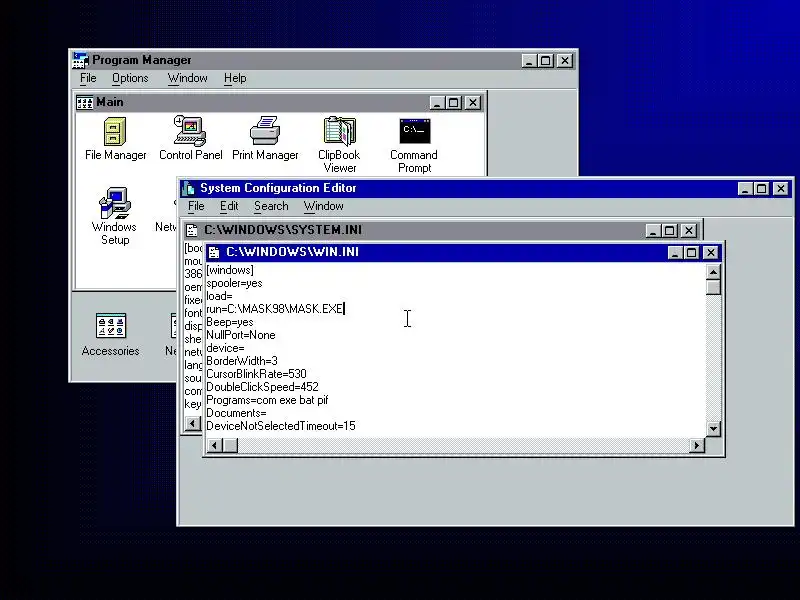Click the "spooler=yes" line
This screenshot has height=600, width=800.
coord(234,283)
